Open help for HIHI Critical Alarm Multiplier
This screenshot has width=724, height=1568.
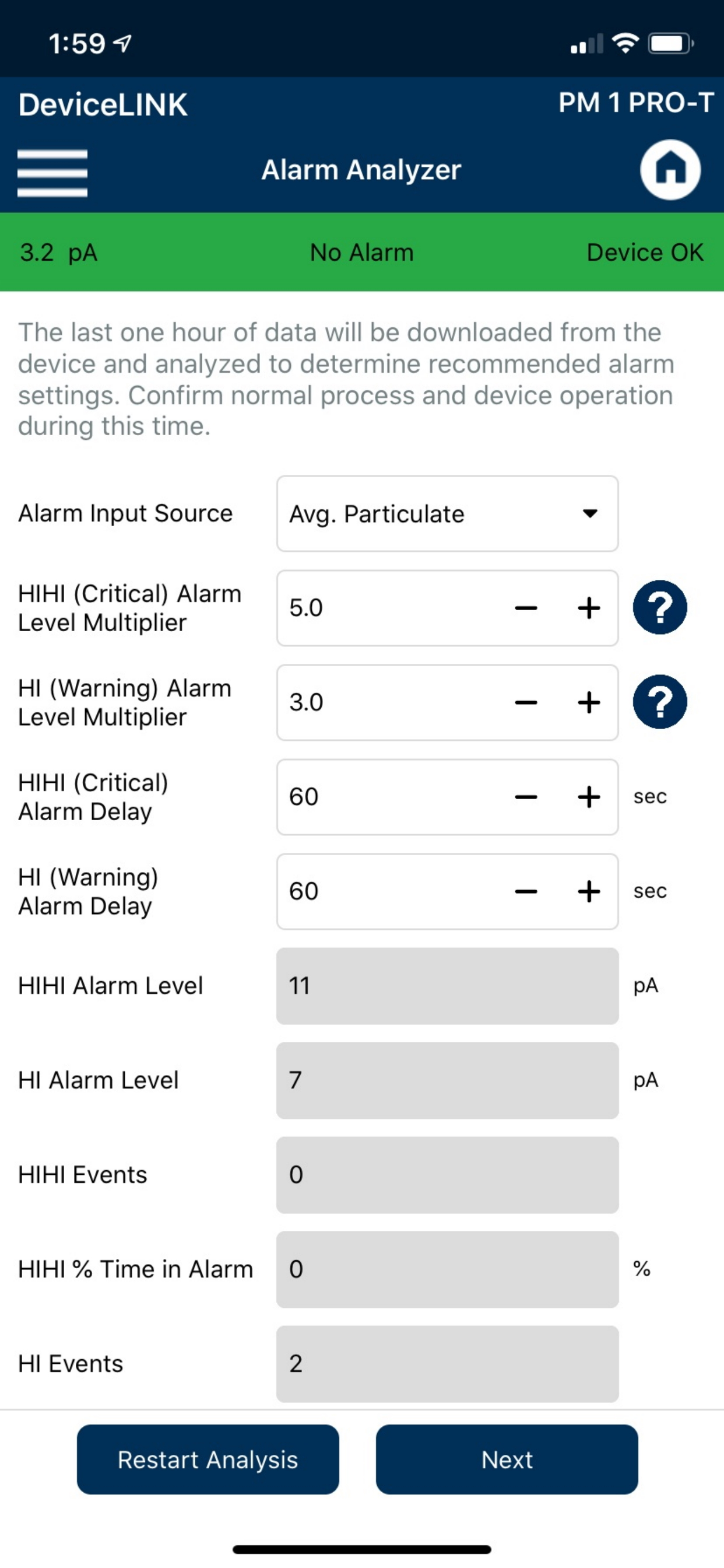click(659, 607)
